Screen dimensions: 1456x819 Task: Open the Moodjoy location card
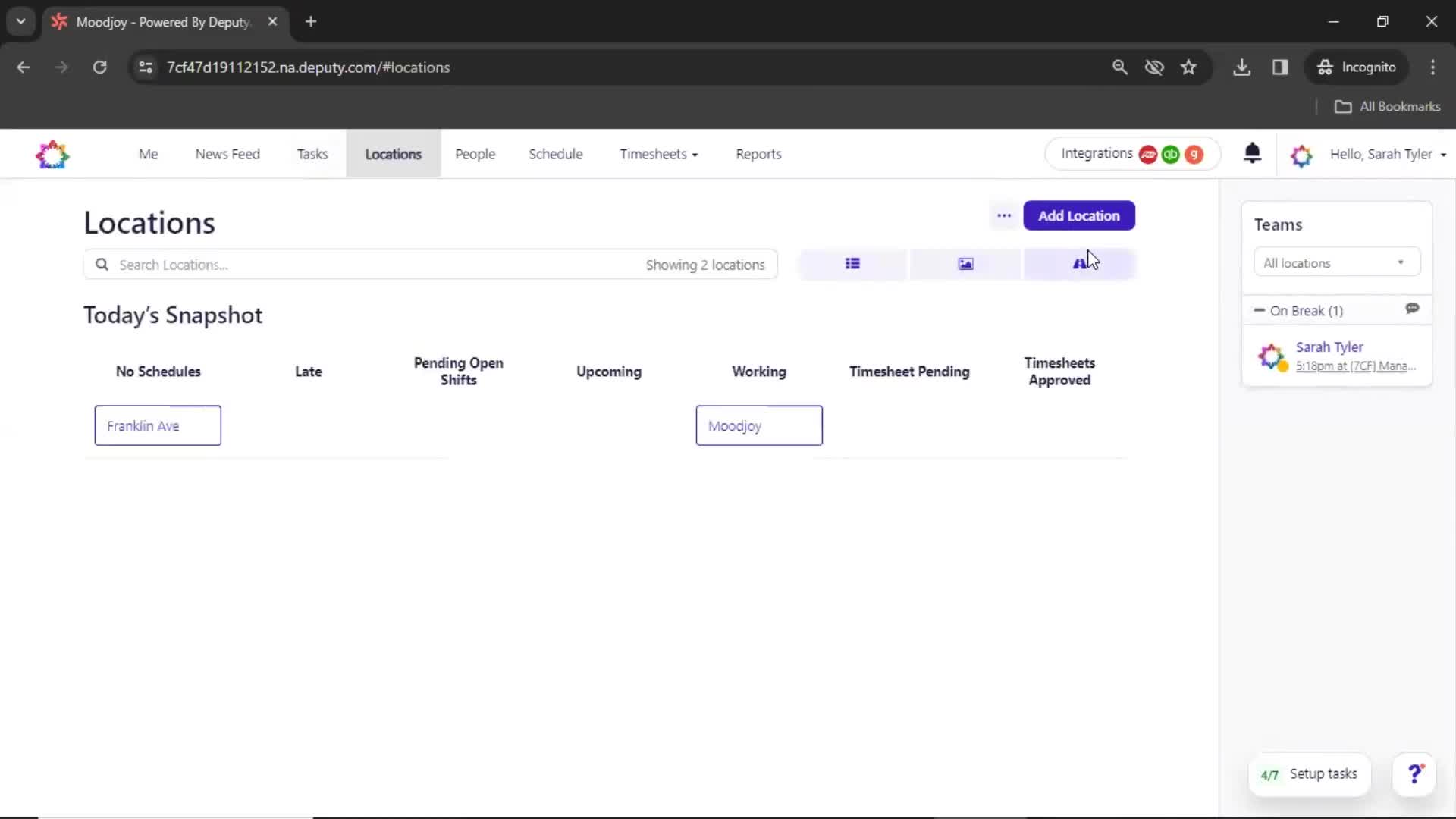point(759,425)
